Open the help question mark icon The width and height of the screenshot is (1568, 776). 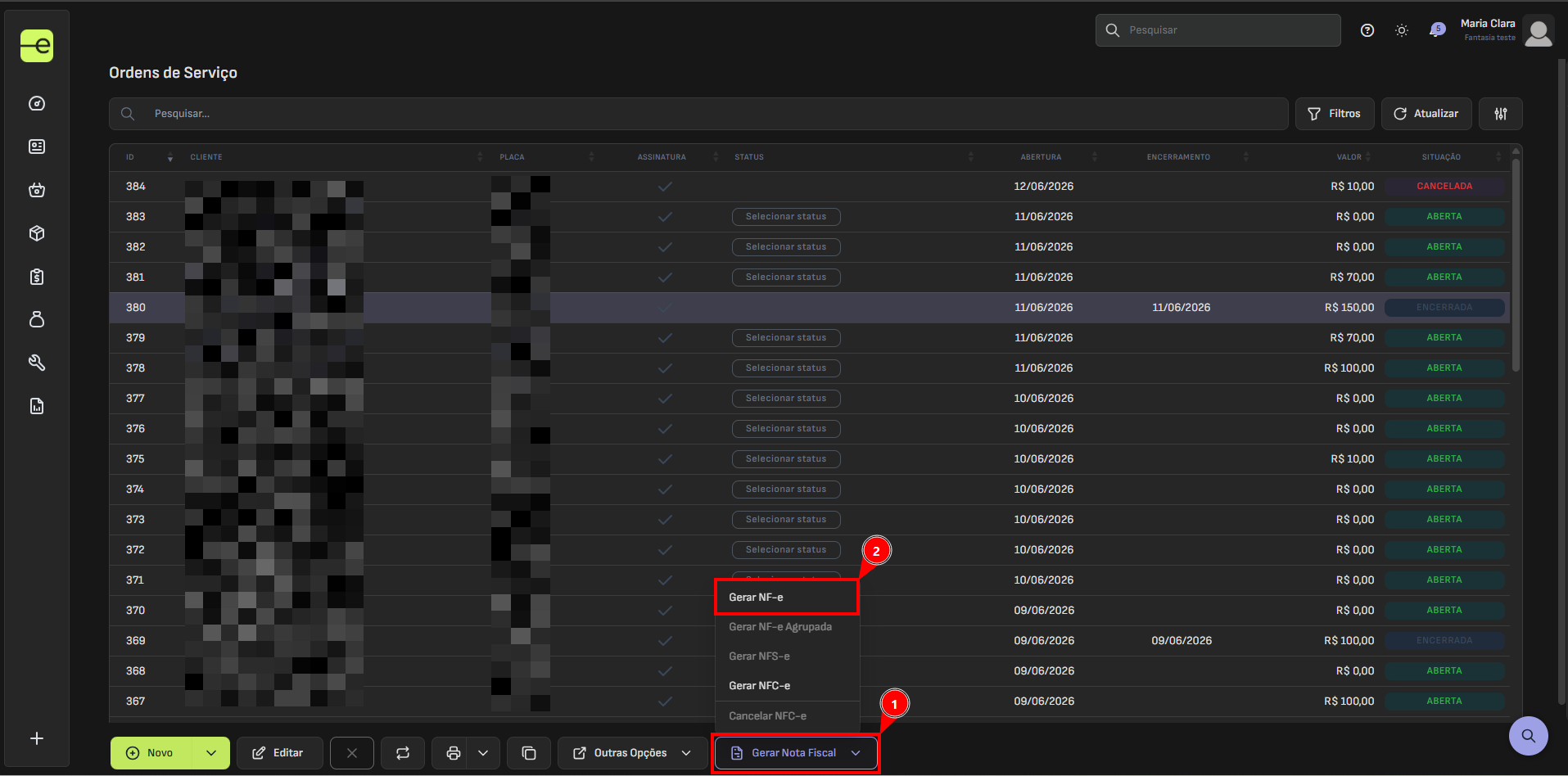[x=1367, y=30]
